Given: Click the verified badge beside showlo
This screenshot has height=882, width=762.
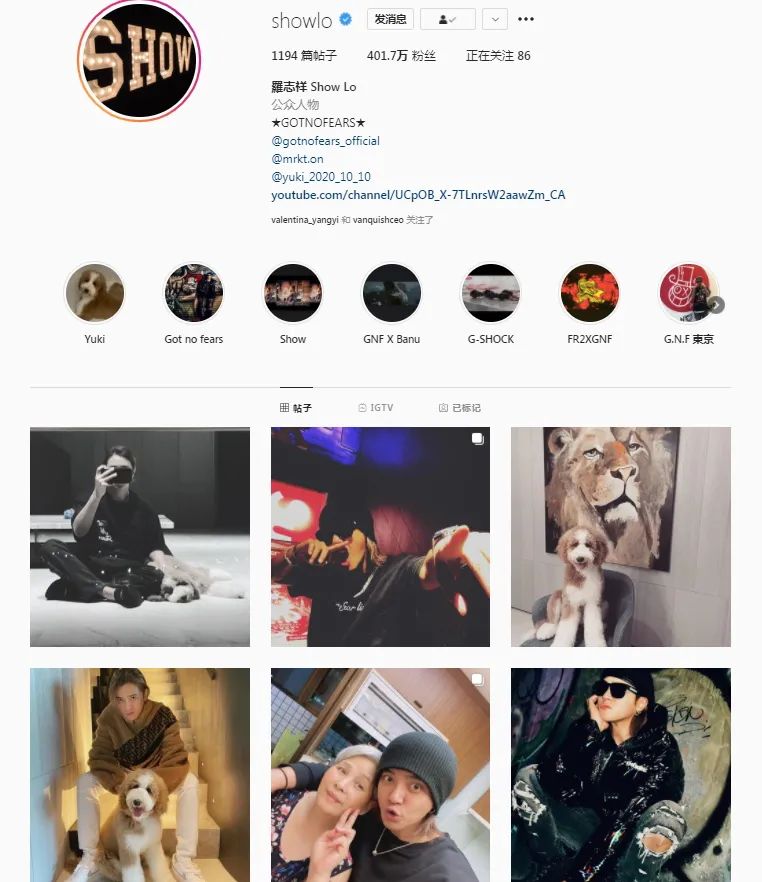Looking at the screenshot, I should click(346, 20).
